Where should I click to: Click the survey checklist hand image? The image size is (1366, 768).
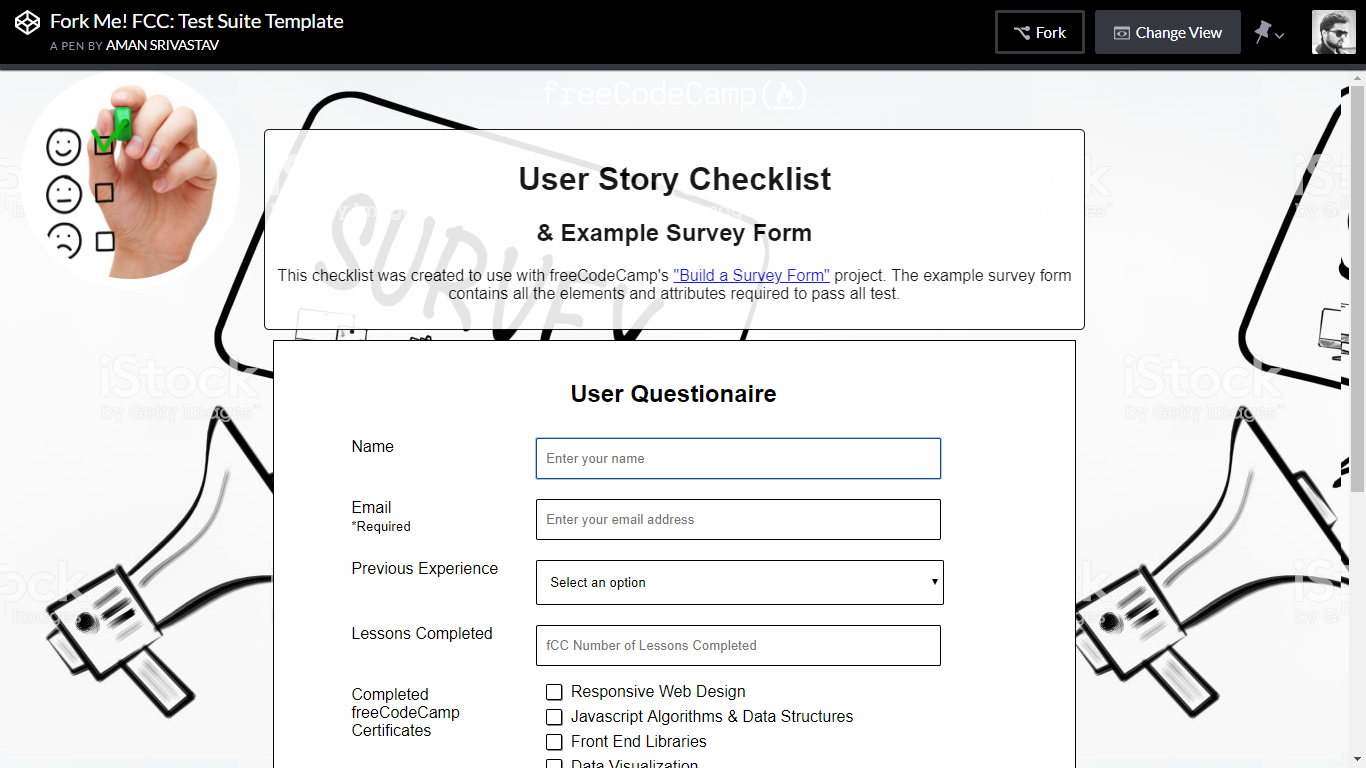(x=129, y=180)
